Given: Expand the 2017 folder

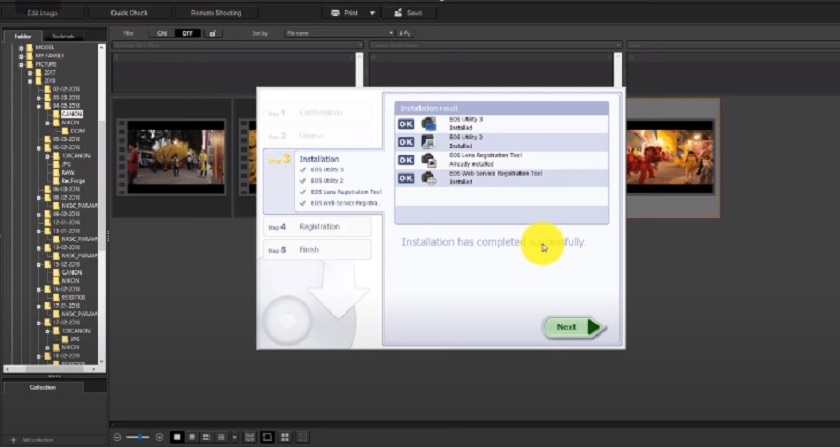Looking at the screenshot, I should click(x=30, y=72).
